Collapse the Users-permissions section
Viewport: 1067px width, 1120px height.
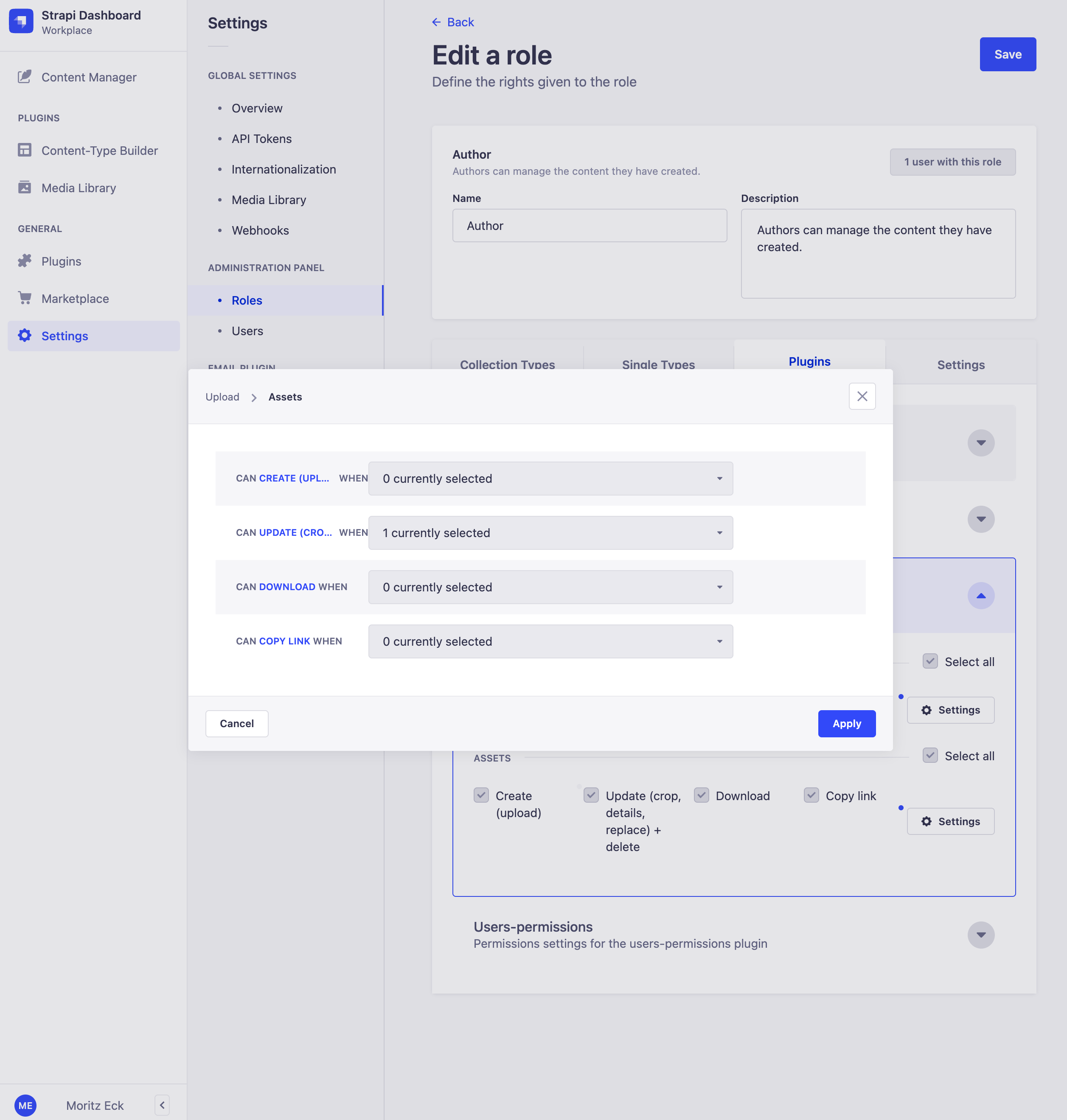980,935
